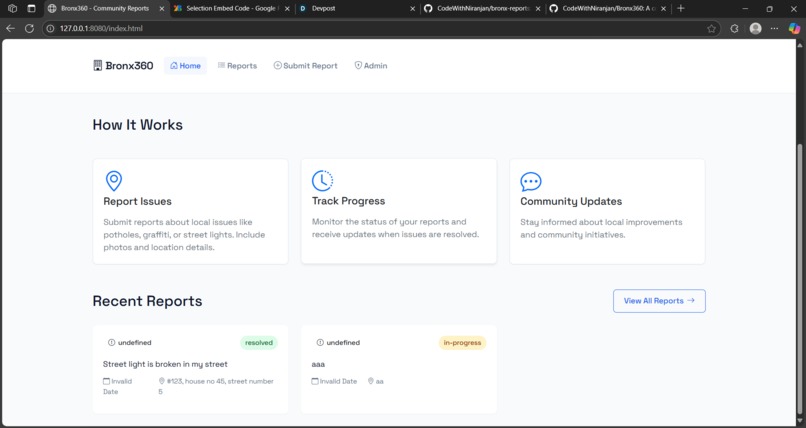Click the Report Issues location pin icon
Image resolution: width=806 pixels, height=428 pixels.
tap(114, 181)
